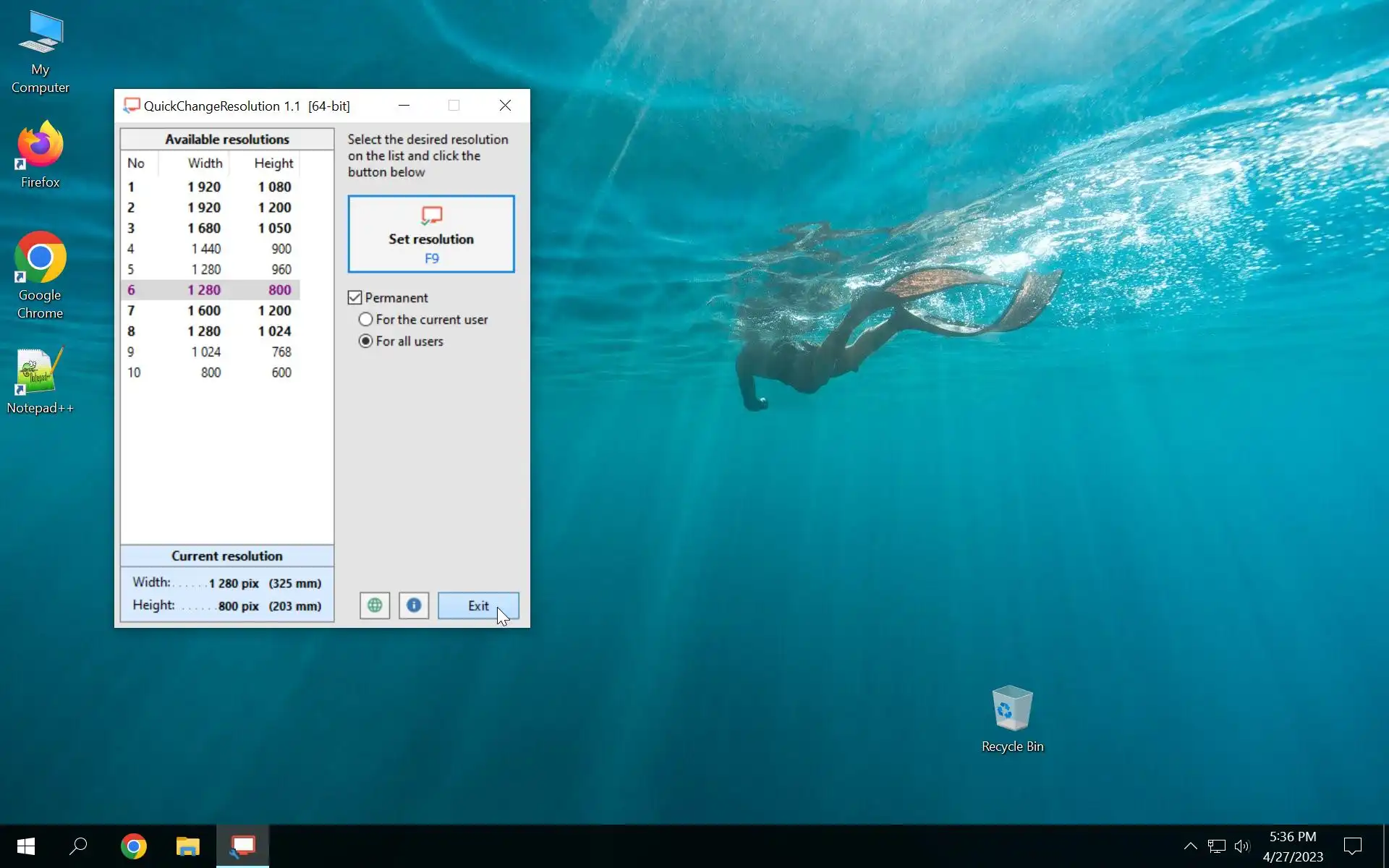Screen dimensions: 1389x868
Task: Select For all users radio button
Action: 366,341
